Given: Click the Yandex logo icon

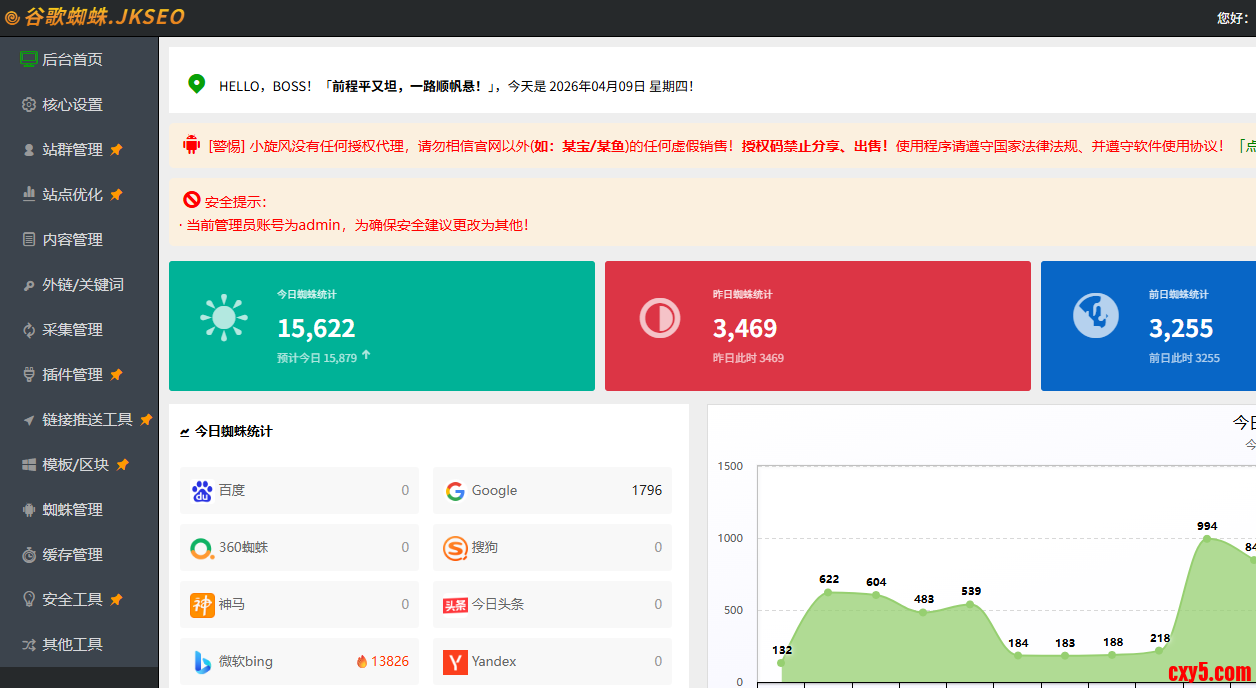Looking at the screenshot, I should tap(455, 662).
